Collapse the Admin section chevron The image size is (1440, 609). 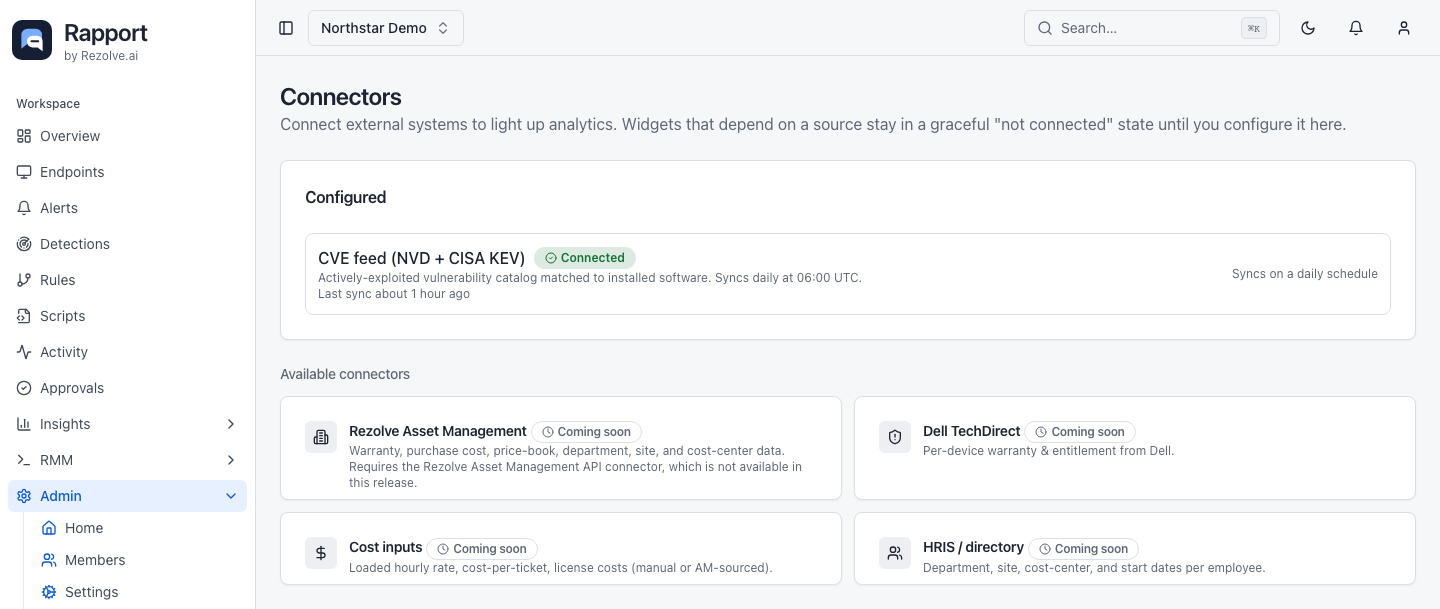(x=231, y=496)
